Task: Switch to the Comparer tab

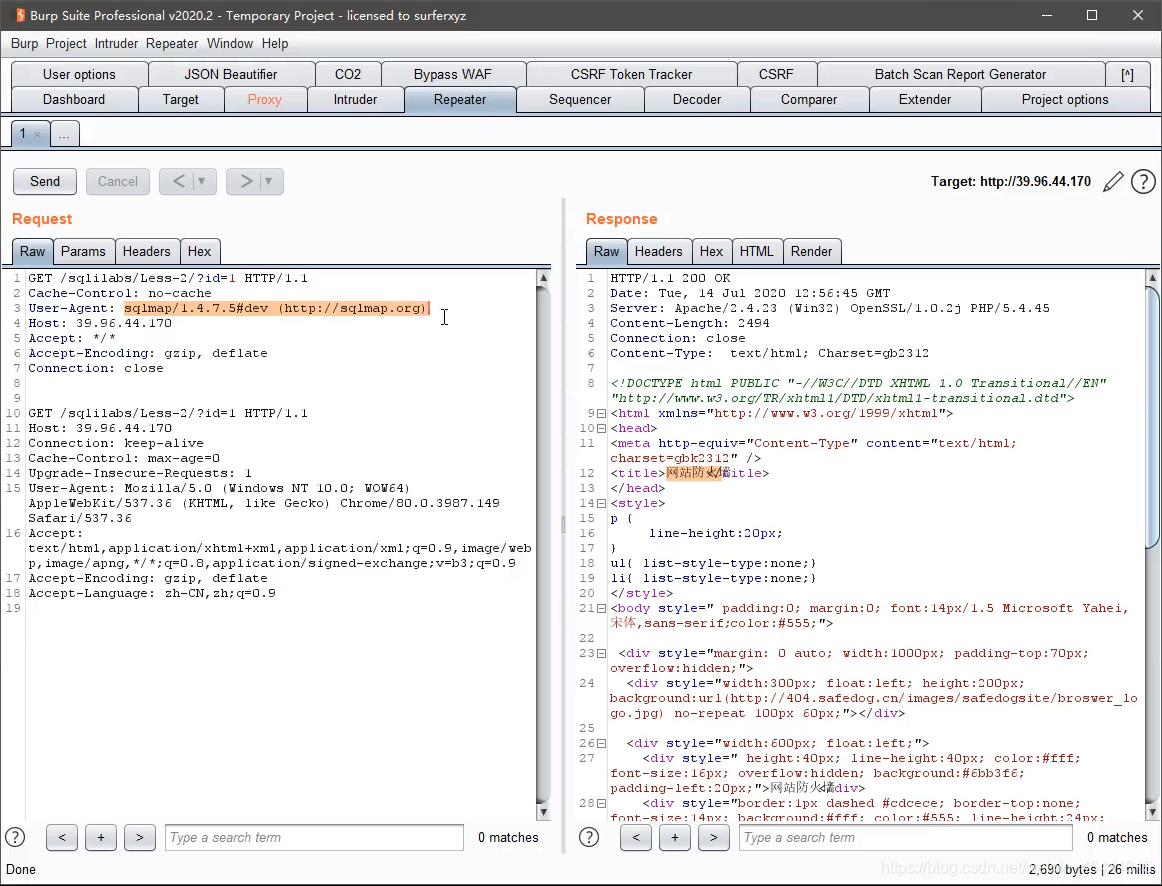Action: (x=809, y=99)
